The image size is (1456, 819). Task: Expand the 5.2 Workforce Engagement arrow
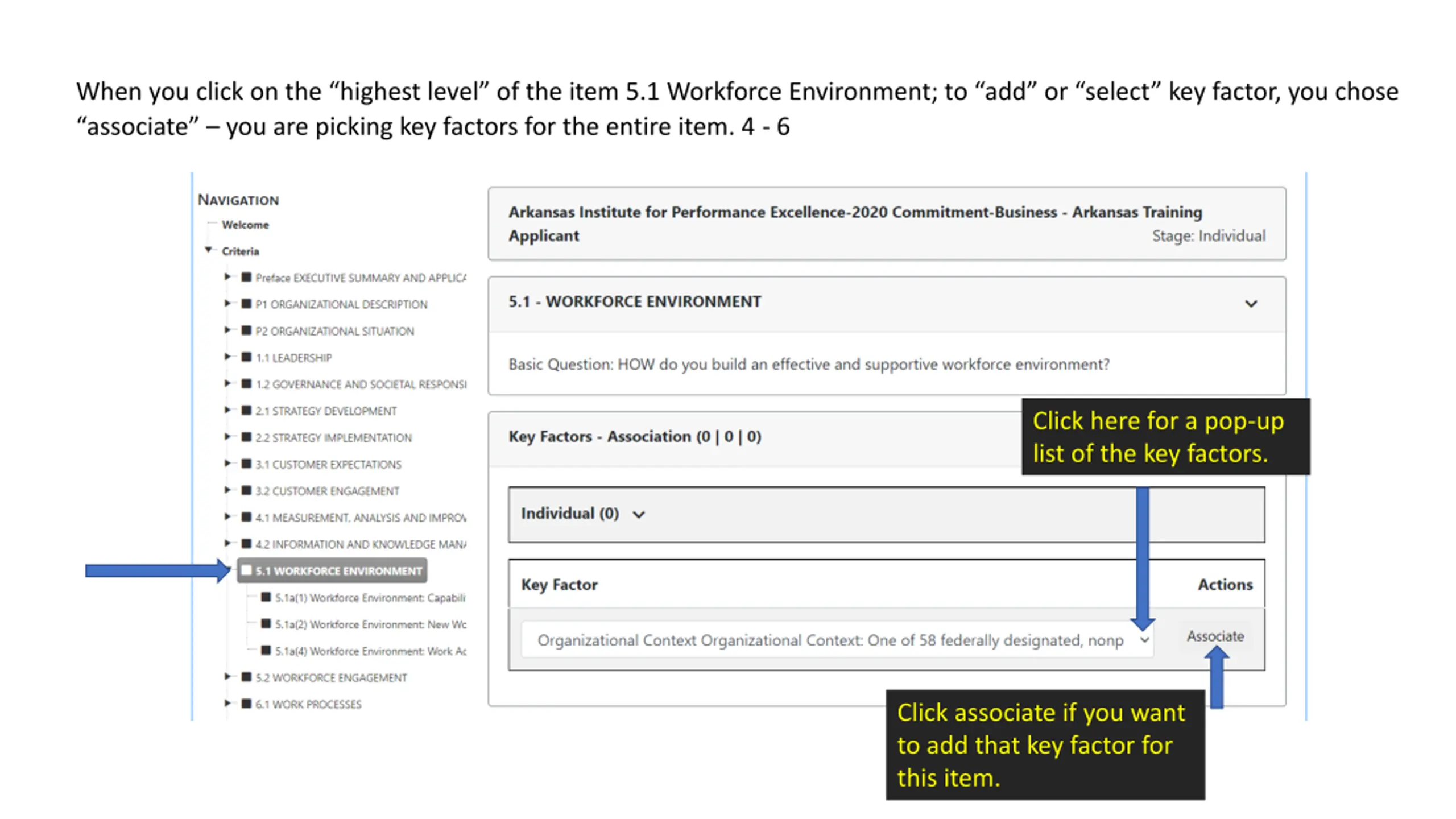tap(227, 677)
